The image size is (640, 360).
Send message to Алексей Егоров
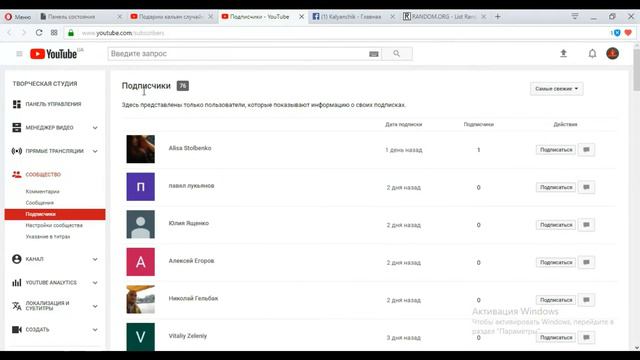[x=587, y=262]
